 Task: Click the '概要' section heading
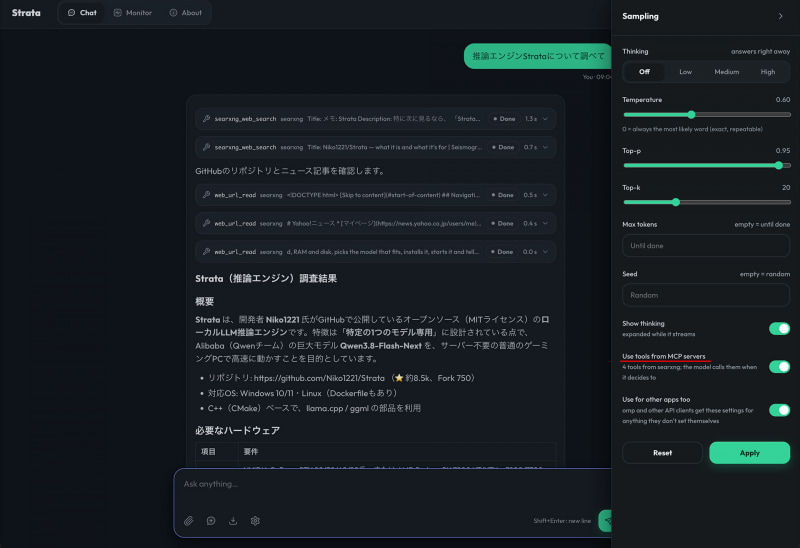204,302
